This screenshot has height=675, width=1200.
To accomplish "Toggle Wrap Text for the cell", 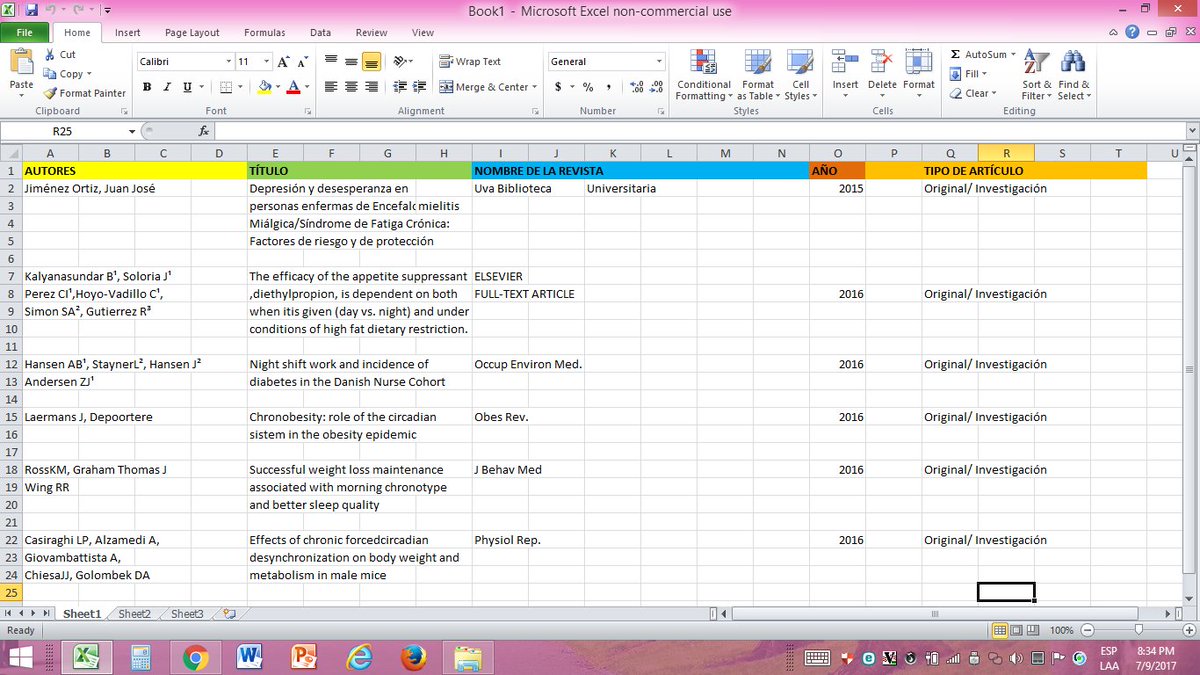I will click(470, 62).
